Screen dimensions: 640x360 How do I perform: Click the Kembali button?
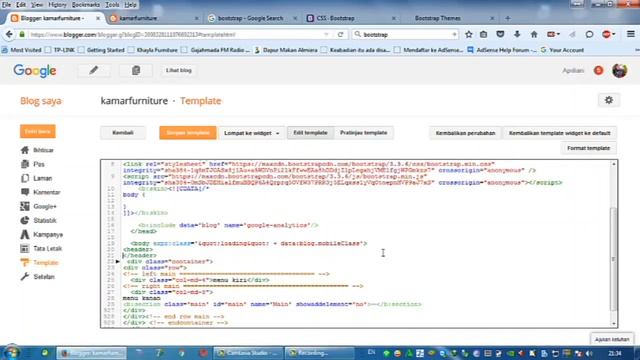[x=123, y=133]
